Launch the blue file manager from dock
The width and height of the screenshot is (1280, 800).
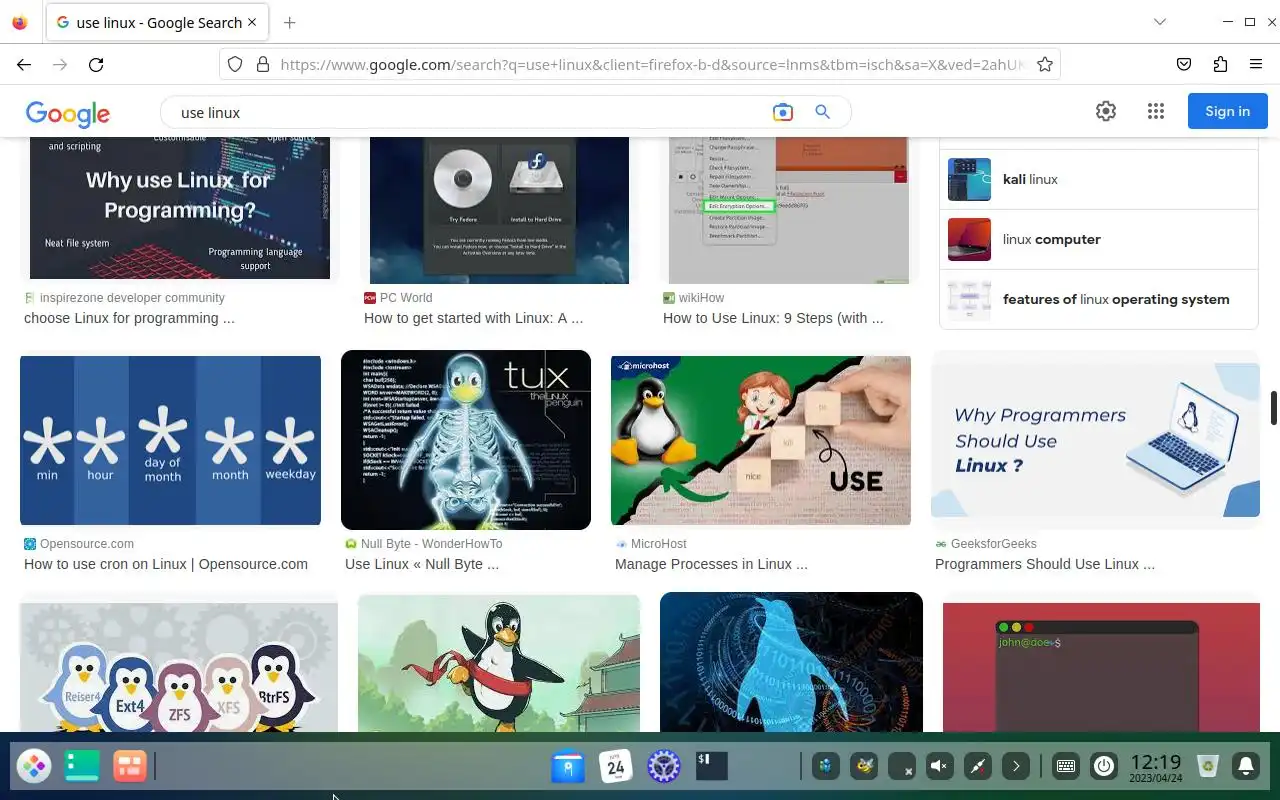point(568,767)
